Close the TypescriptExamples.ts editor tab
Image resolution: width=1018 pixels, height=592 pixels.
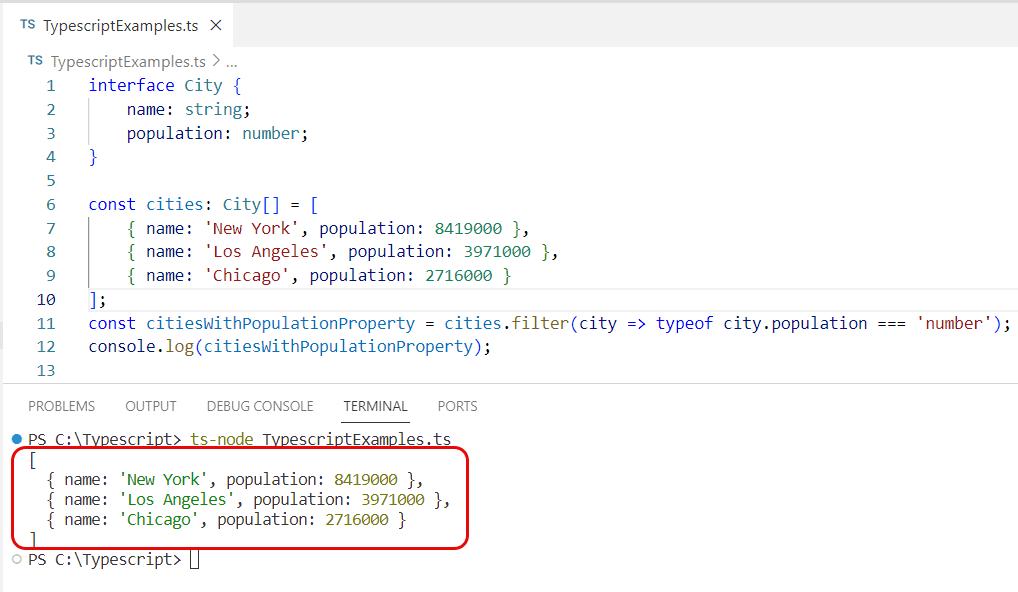tap(216, 25)
